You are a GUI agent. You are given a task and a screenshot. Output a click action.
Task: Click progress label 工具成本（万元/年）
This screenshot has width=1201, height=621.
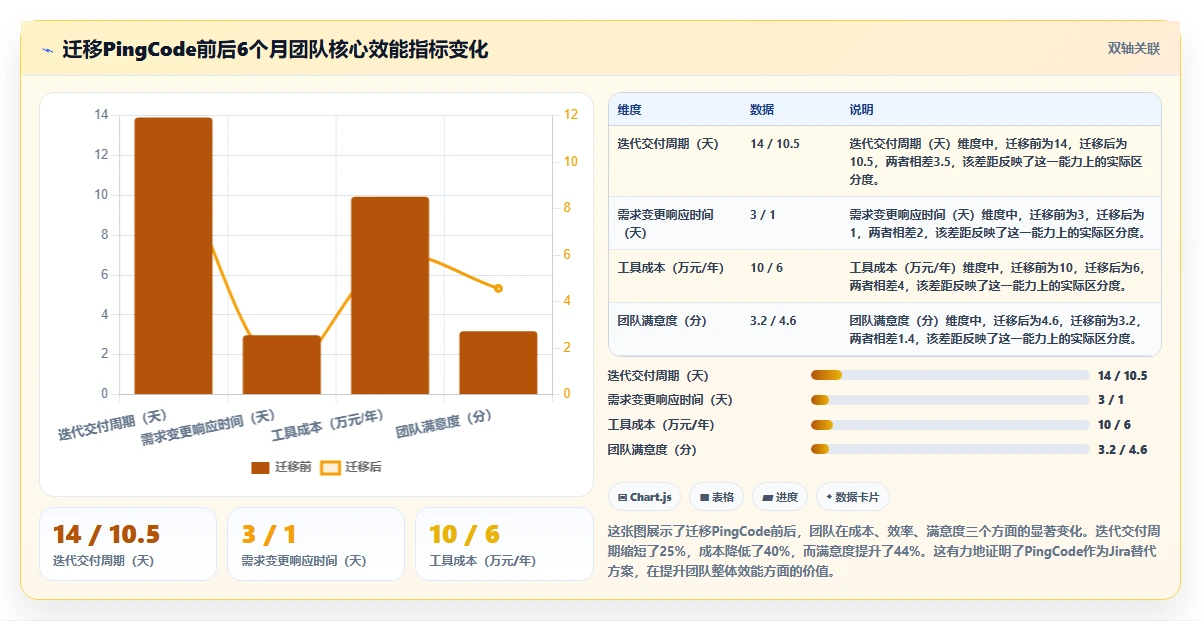661,425
